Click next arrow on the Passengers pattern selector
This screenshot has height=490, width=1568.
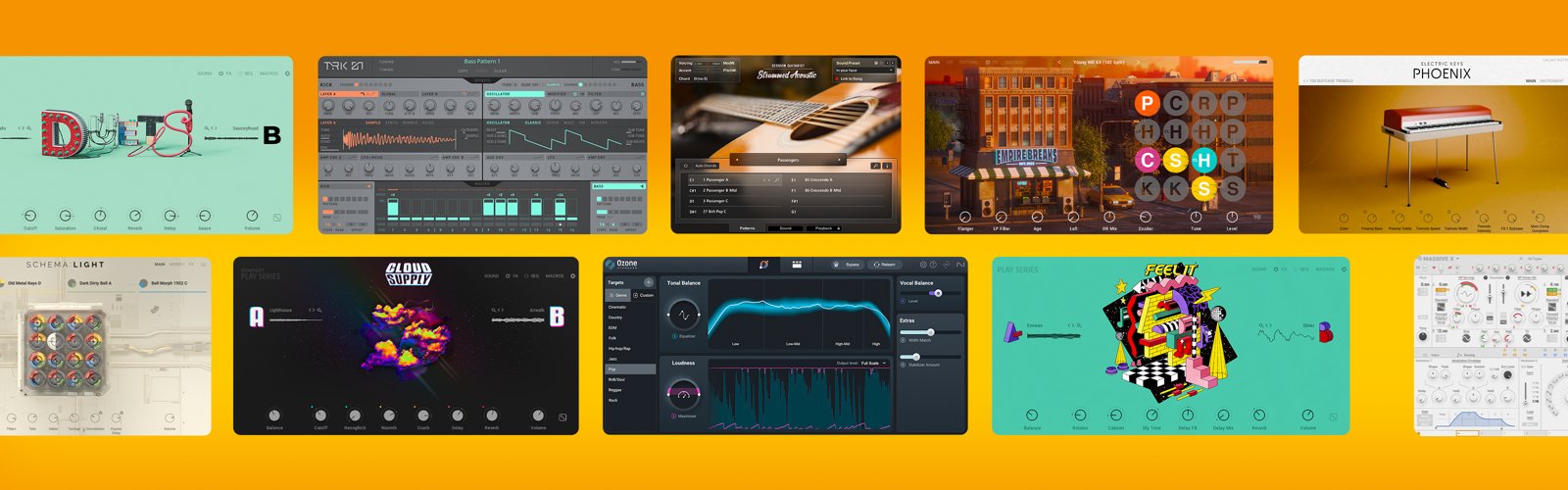(838, 160)
